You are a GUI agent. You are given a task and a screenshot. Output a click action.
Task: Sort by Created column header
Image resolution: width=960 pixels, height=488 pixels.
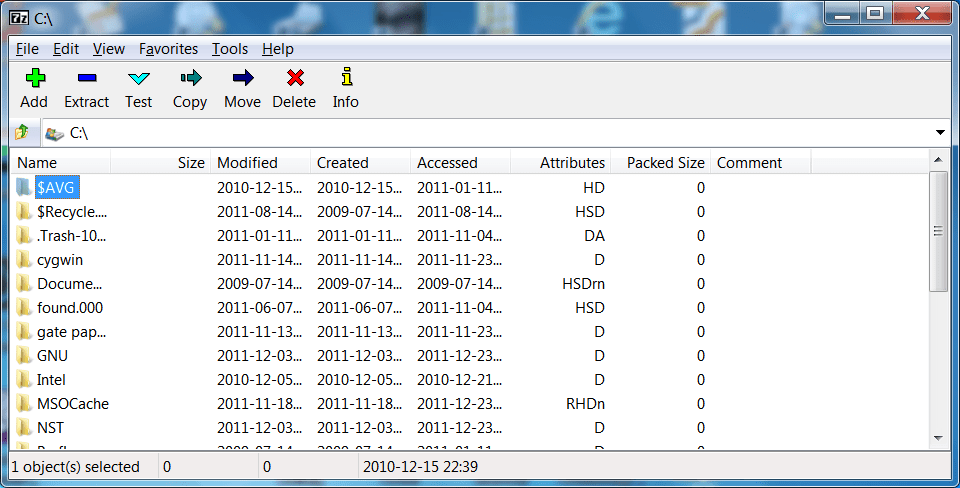[x=360, y=163]
